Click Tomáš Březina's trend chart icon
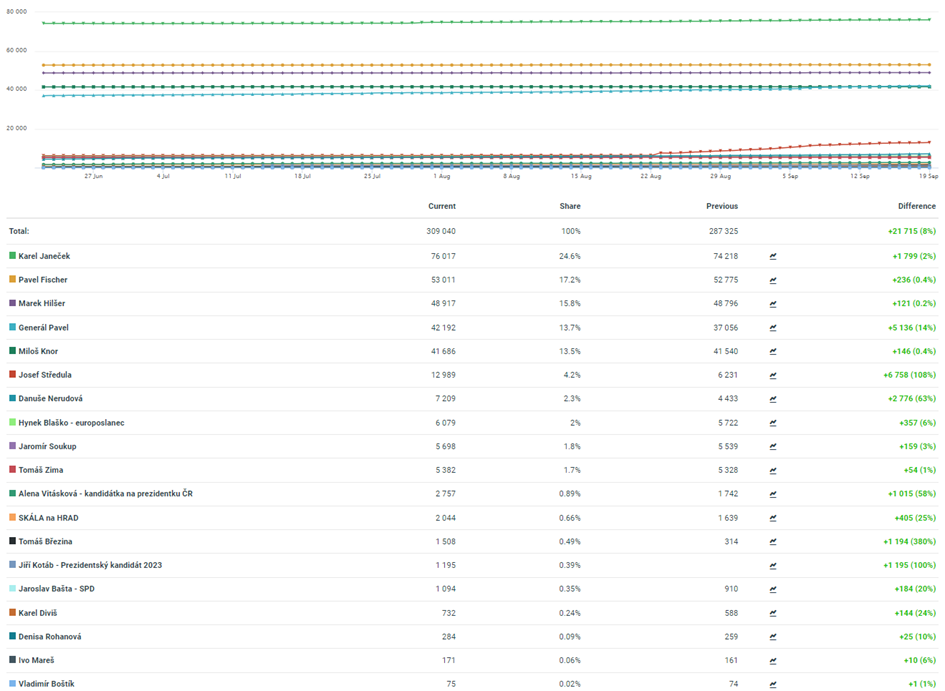The height and width of the screenshot is (691, 945). coord(773,542)
